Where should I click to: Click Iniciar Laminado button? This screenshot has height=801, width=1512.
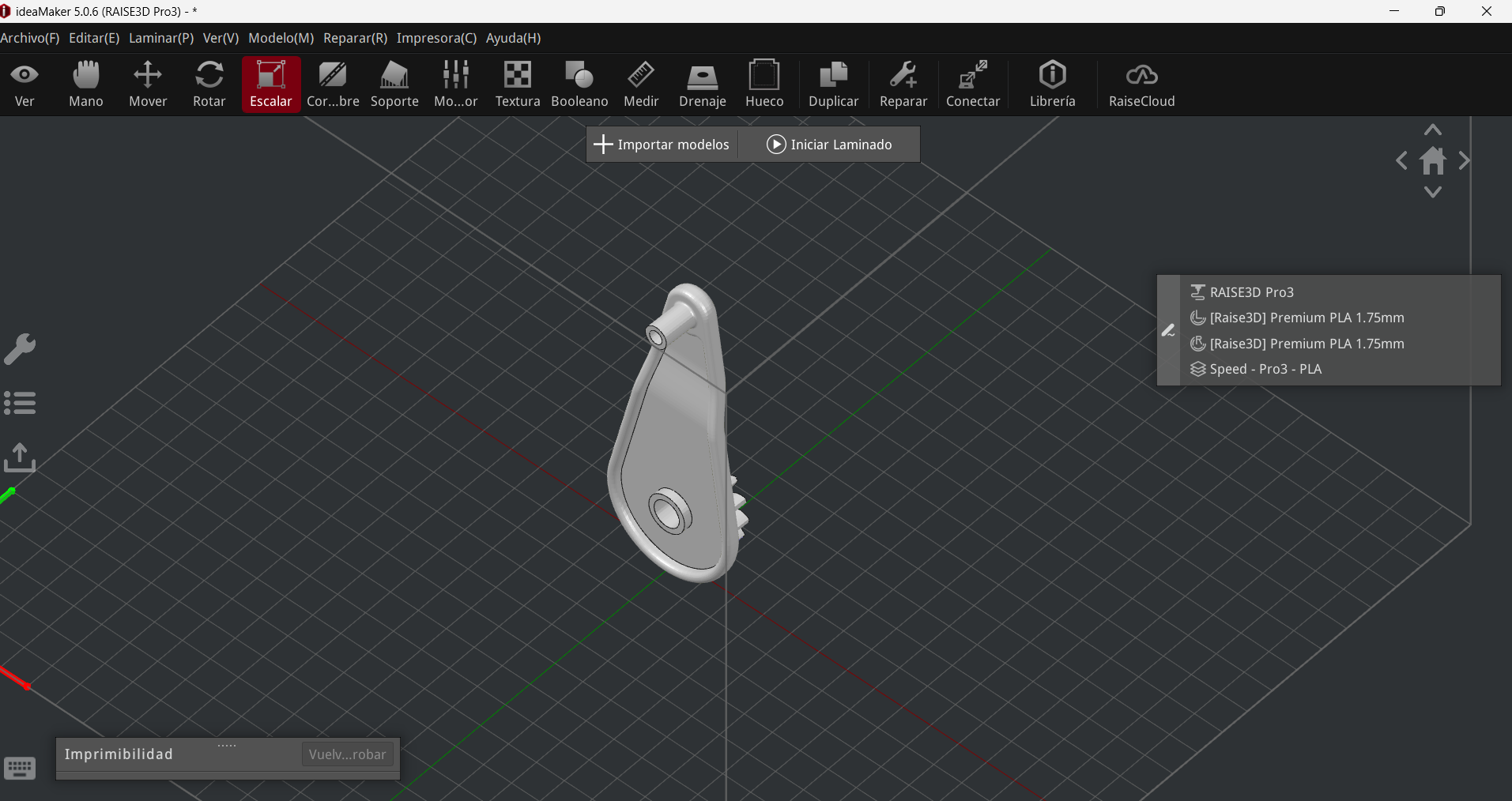click(x=829, y=145)
